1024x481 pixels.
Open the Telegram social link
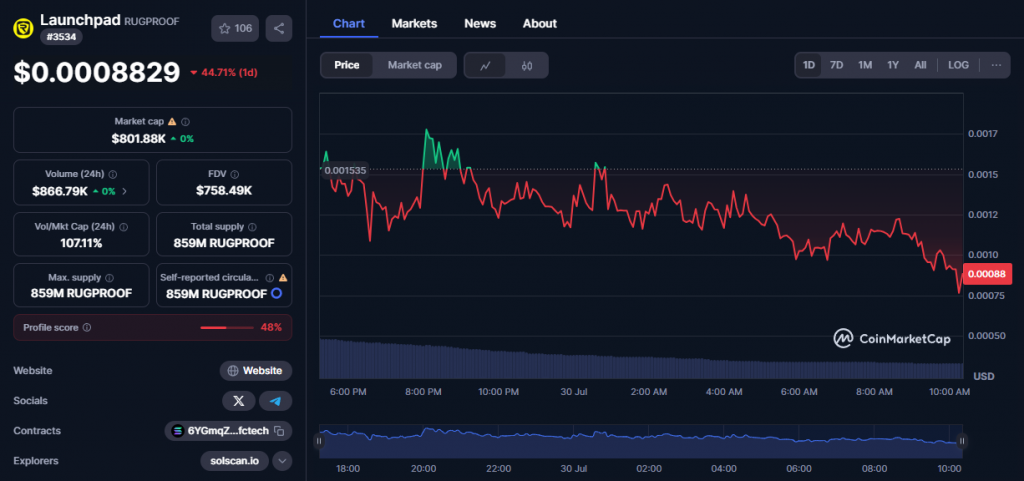coord(276,401)
